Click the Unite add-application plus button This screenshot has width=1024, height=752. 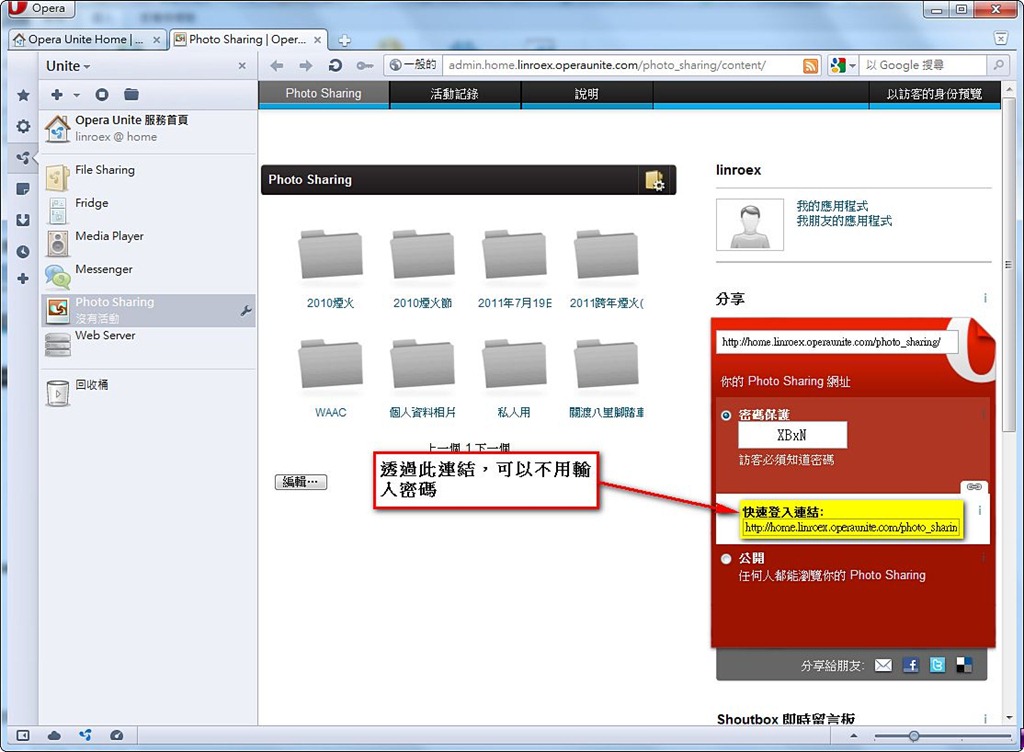57,95
